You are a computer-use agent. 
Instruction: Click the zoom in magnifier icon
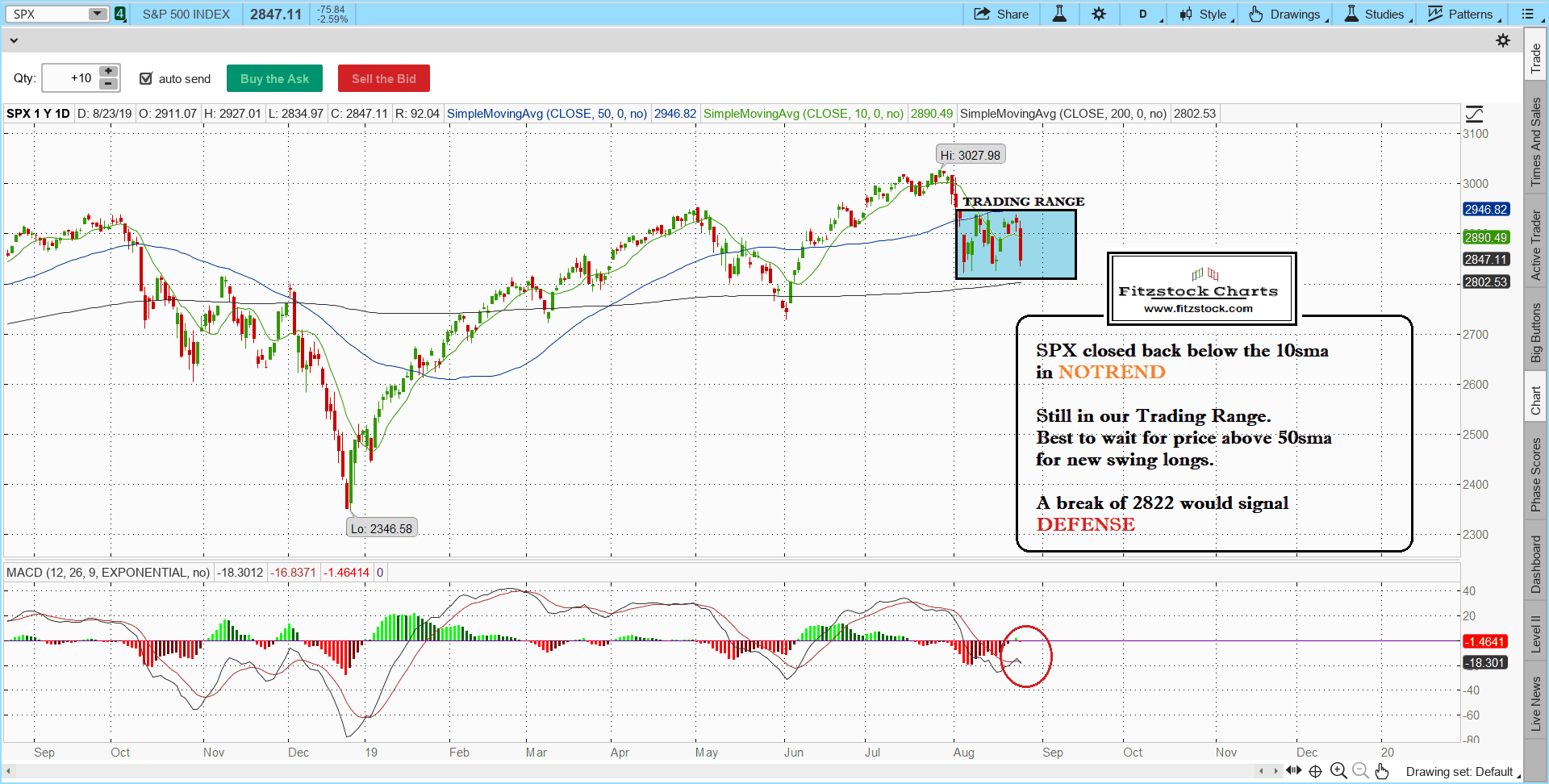coord(1338,771)
